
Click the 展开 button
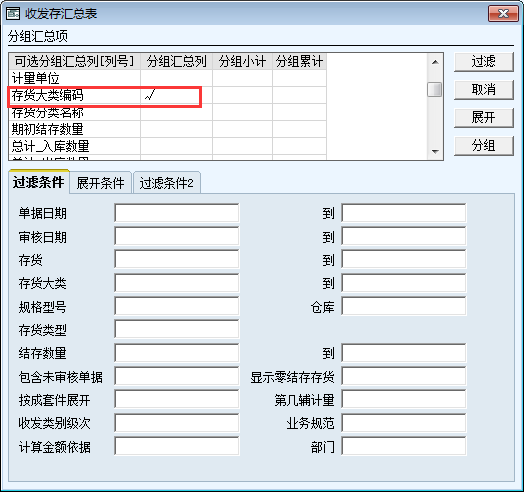484,118
